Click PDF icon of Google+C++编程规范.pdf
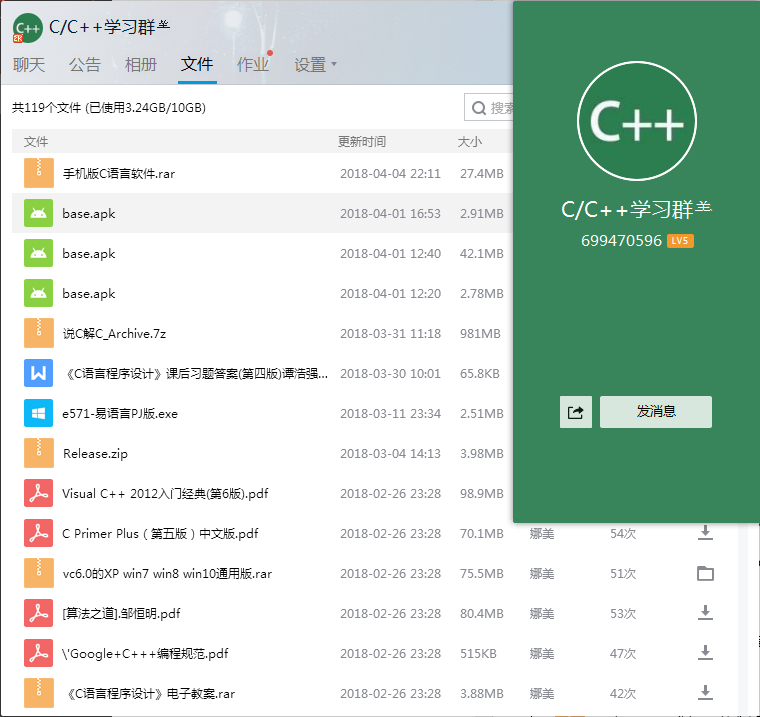The image size is (760, 717). click(x=39, y=653)
